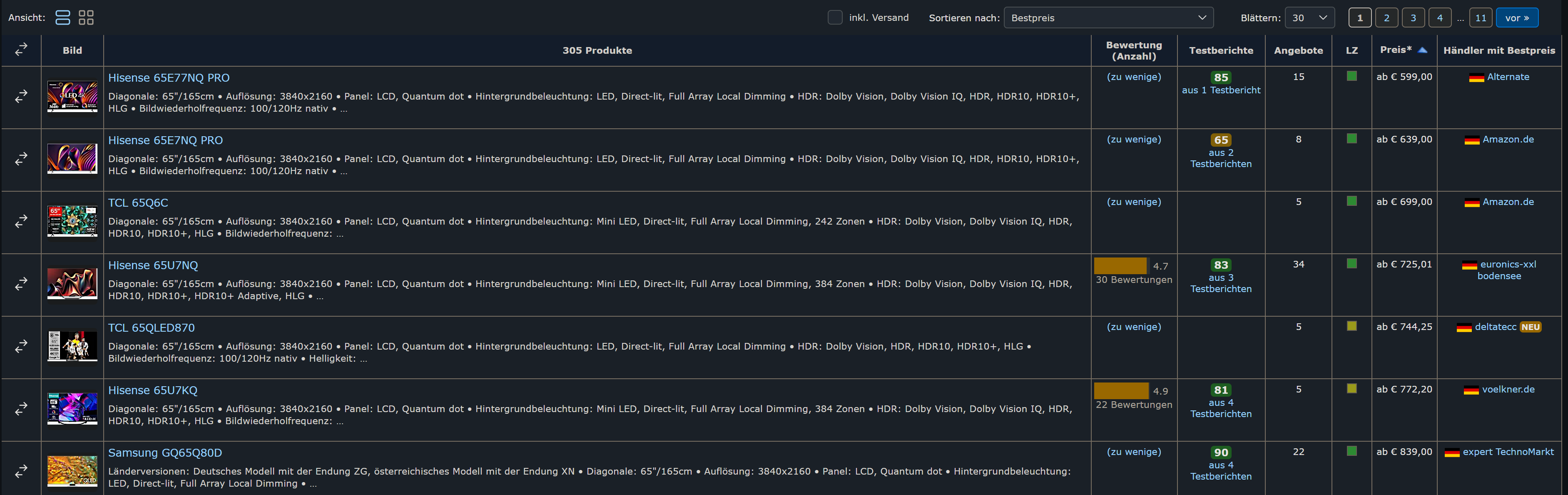Screen dimensions: 1568x495
Task: Sort by Preis column arrow
Action: click(1423, 50)
